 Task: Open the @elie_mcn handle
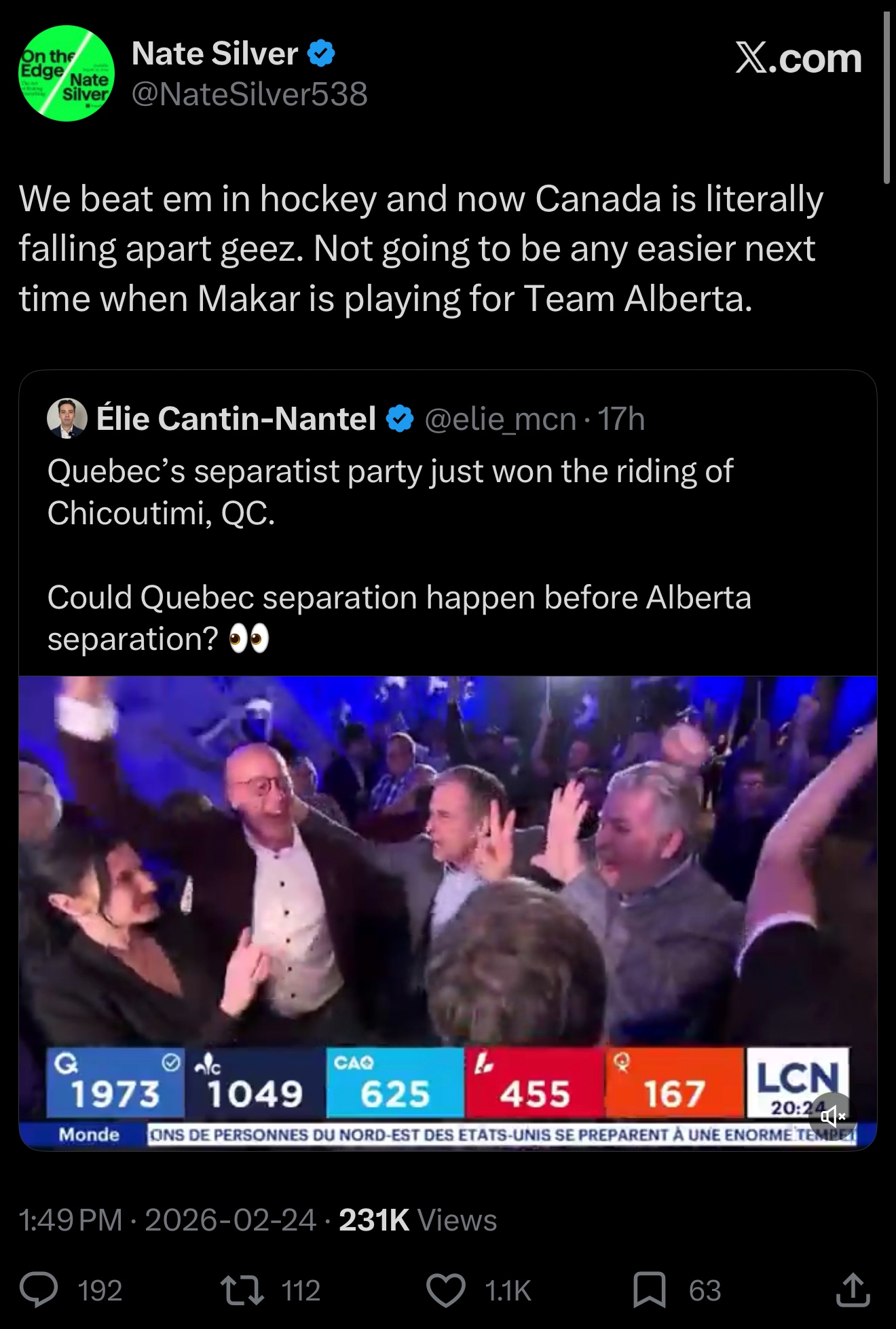pos(500,418)
